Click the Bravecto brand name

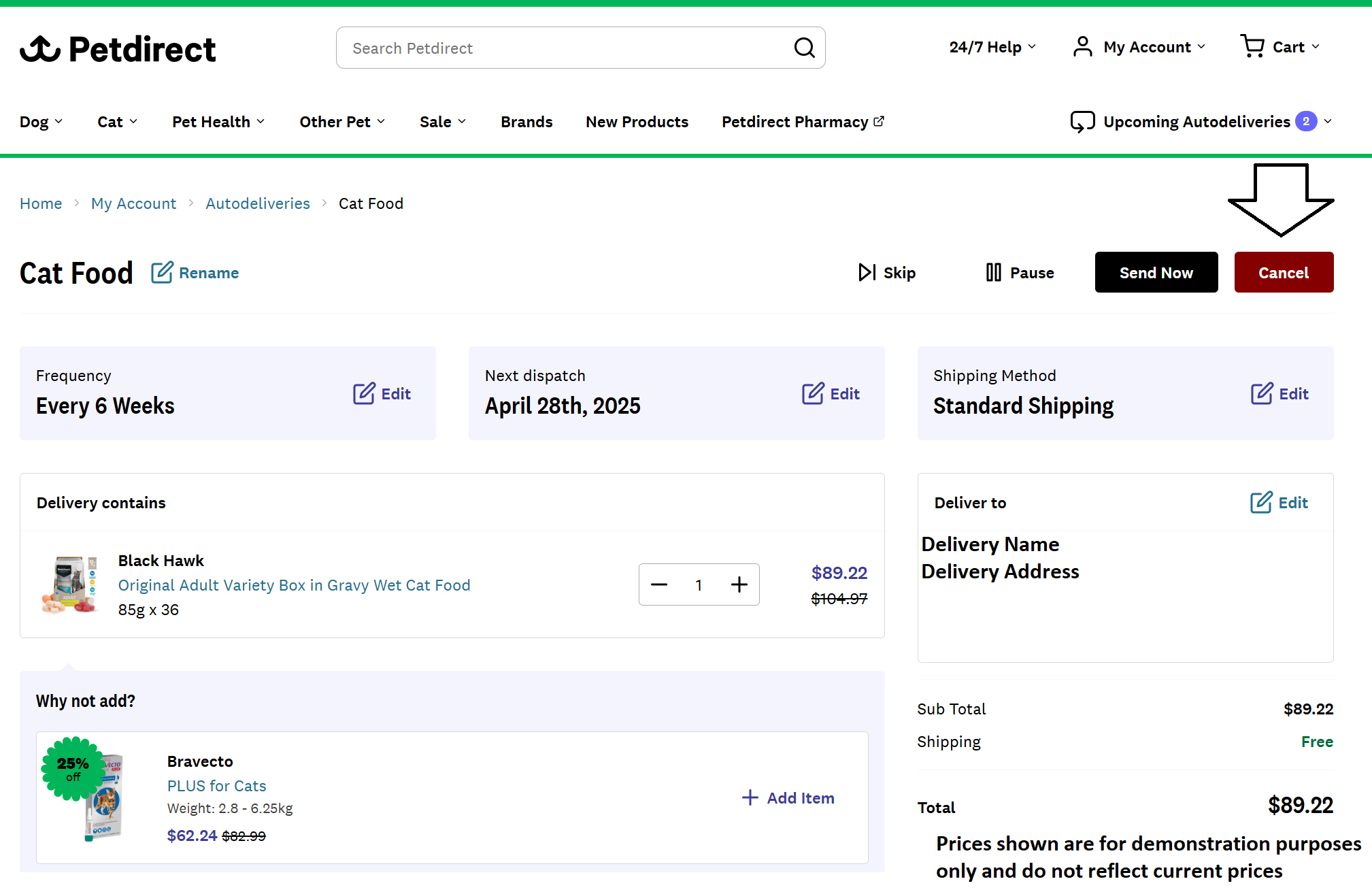(200, 761)
